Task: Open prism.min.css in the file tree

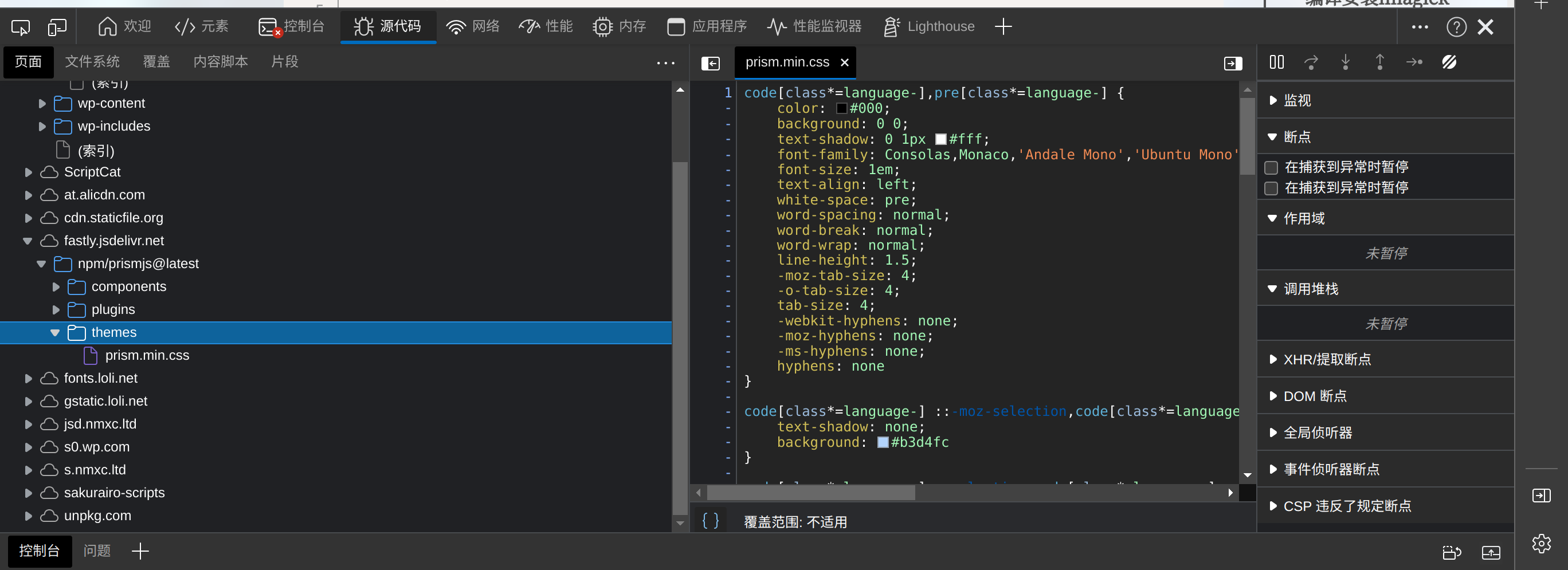Action: [147, 355]
